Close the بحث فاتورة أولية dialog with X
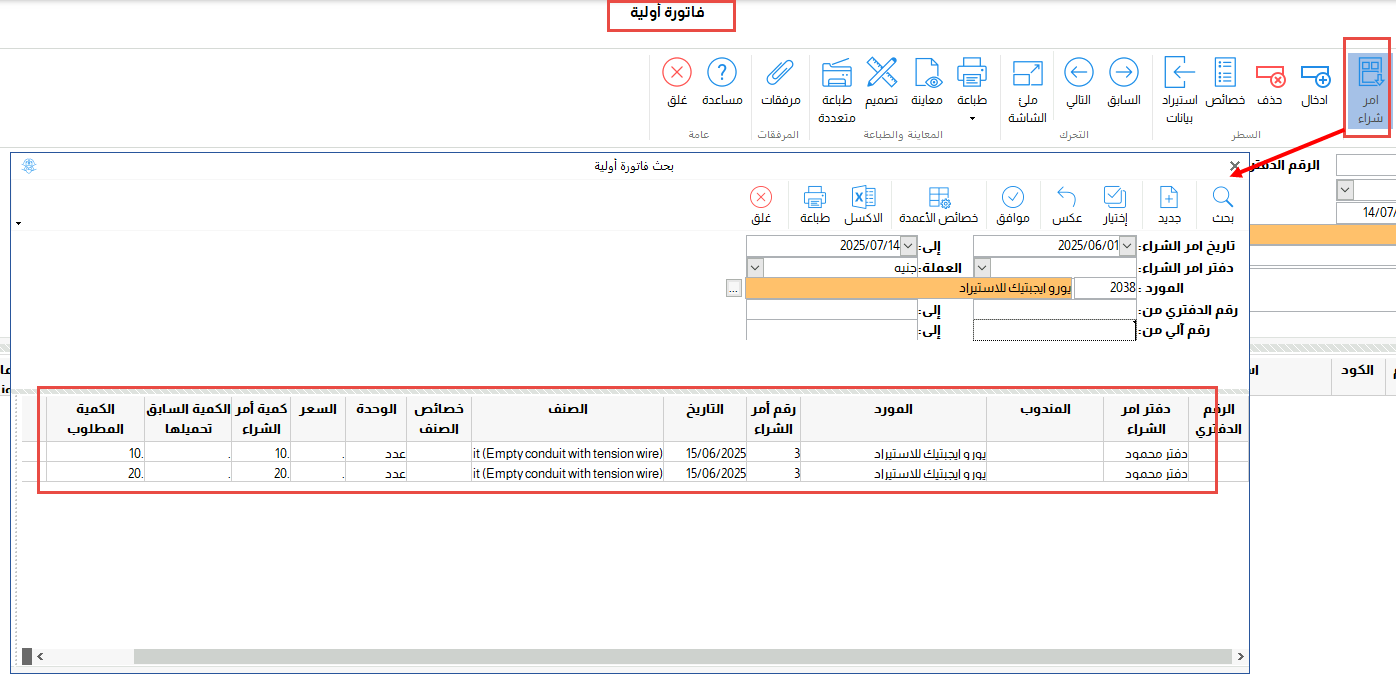The image size is (1396, 683). 1235,166
